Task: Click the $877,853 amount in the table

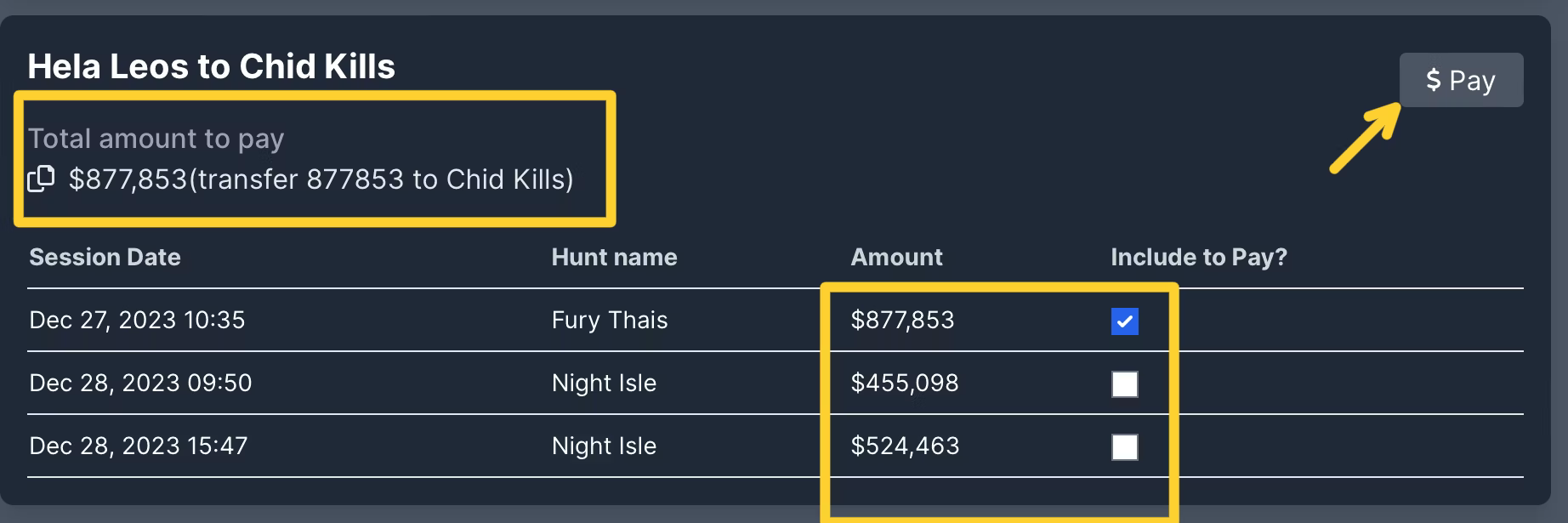Action: 902,320
